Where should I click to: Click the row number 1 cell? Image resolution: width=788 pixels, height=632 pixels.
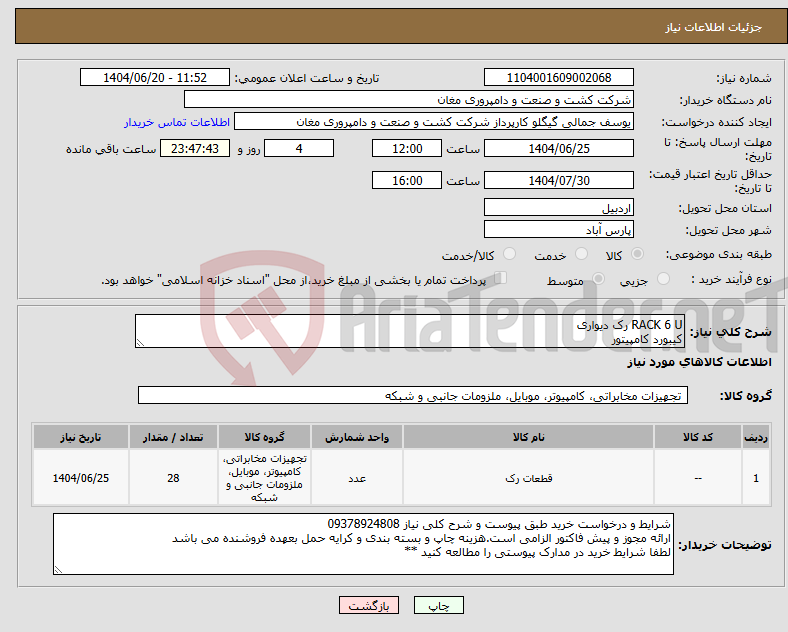click(x=756, y=478)
